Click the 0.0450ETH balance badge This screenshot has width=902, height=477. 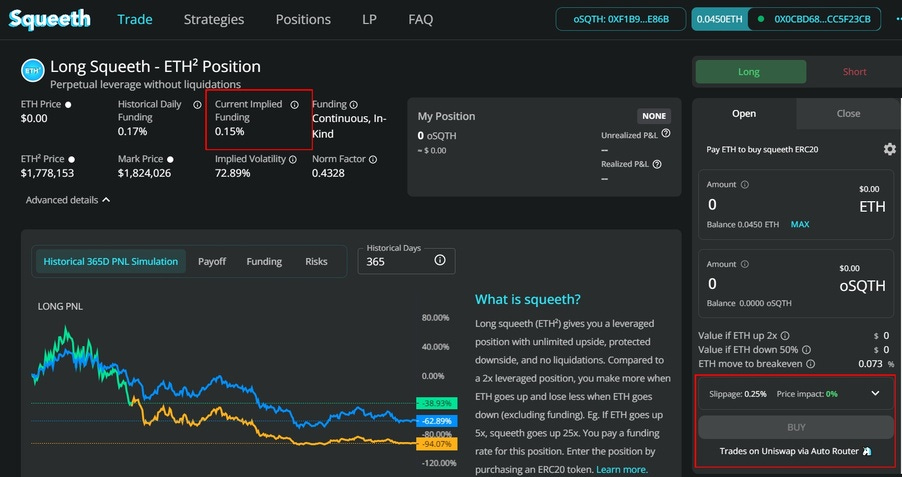tap(720, 19)
